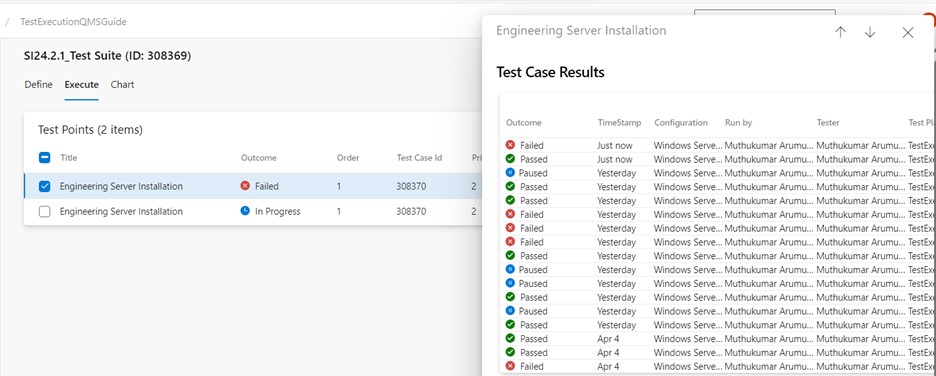936x376 pixels.
Task: Click test case id 308370 in the Failed row
Action: (x=411, y=186)
